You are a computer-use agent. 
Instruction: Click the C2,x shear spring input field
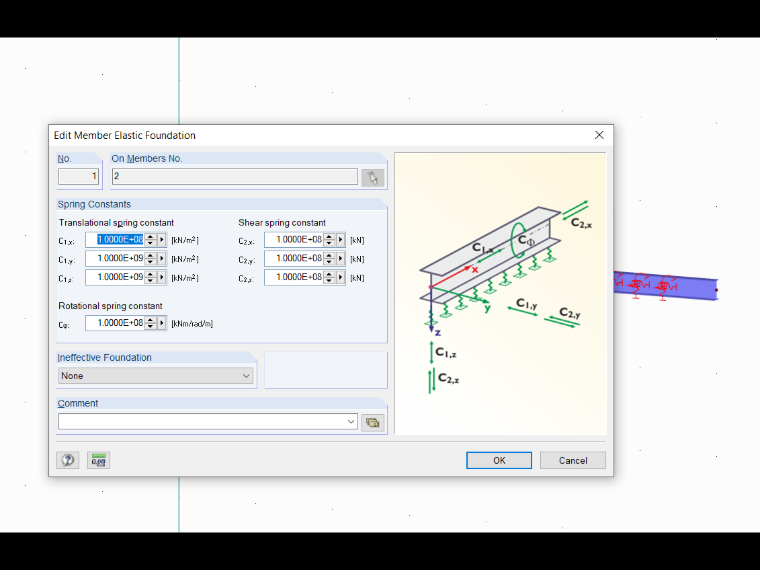pyautogui.click(x=294, y=239)
